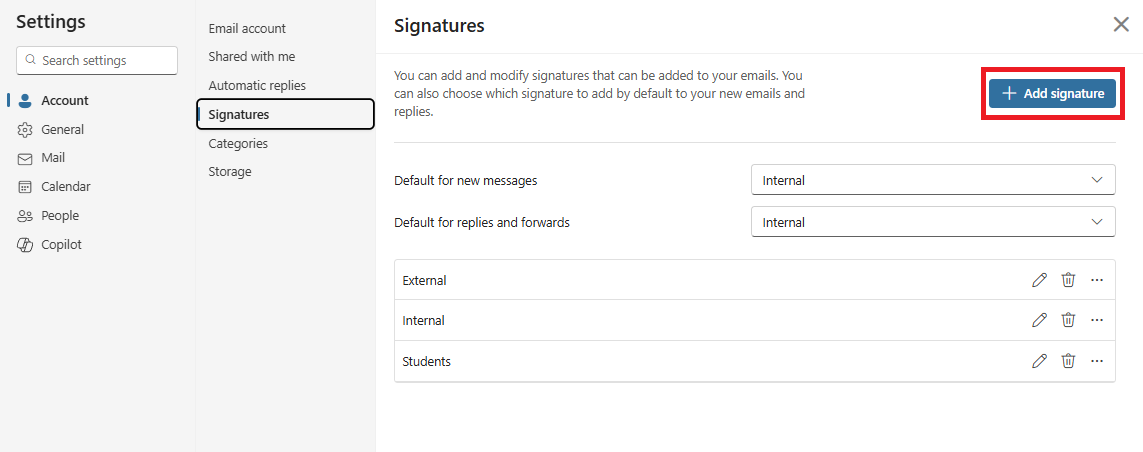The height and width of the screenshot is (452, 1143).
Task: Edit the Students signature with pencil icon
Action: coord(1039,361)
